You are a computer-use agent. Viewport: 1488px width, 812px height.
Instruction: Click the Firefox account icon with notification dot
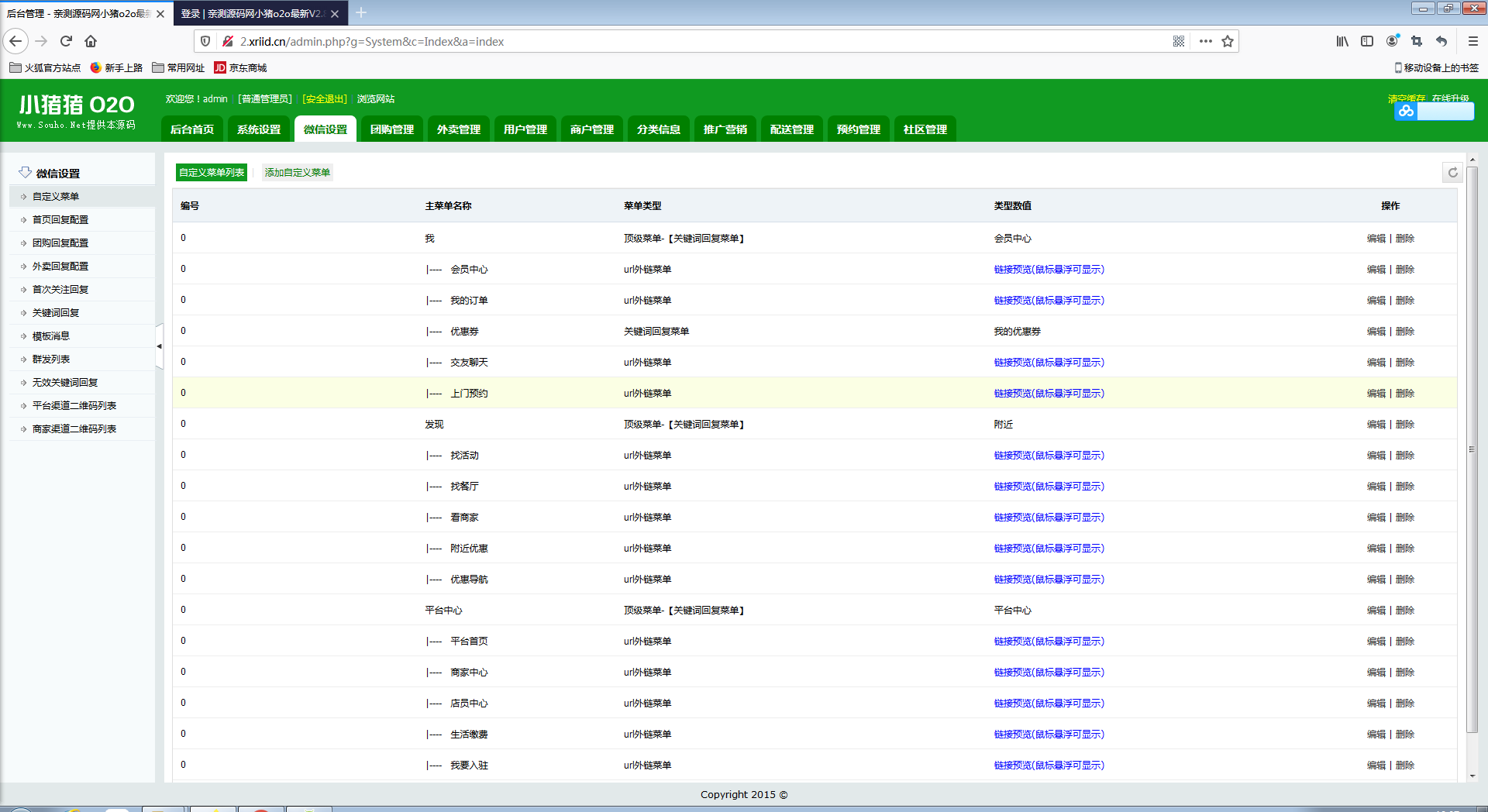coord(1391,41)
